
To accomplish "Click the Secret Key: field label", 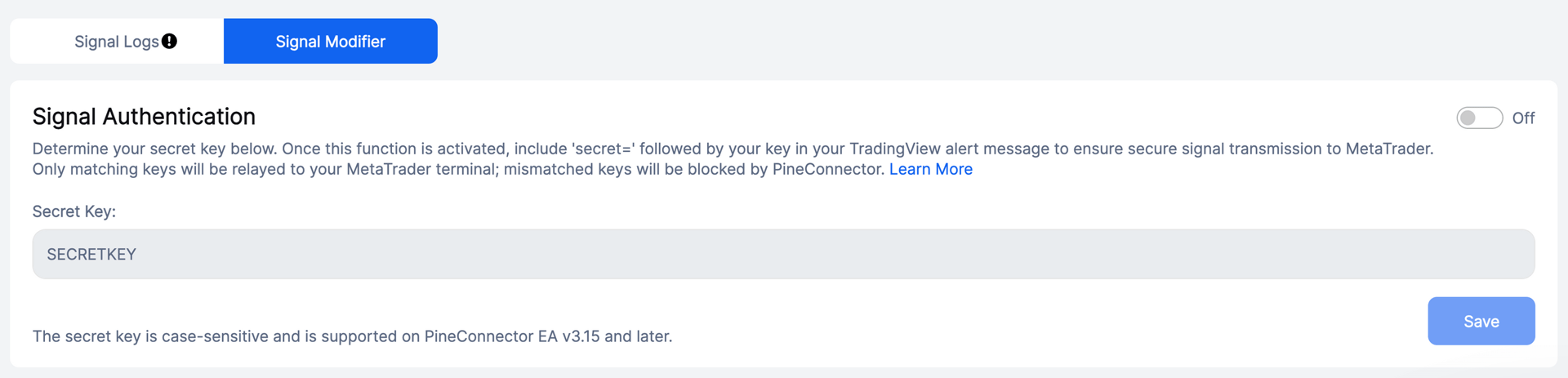I will pyautogui.click(x=74, y=211).
